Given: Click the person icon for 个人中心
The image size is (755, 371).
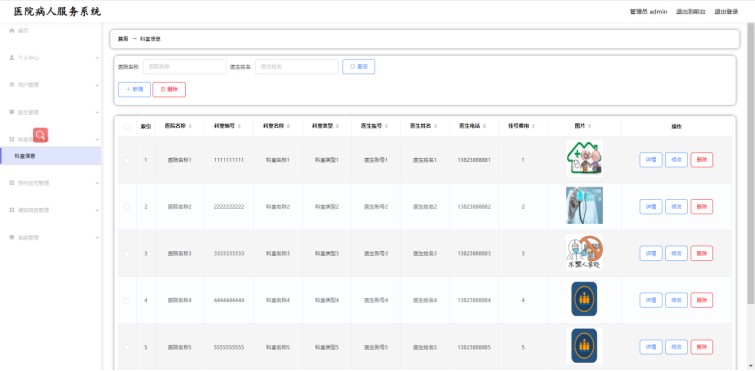Looking at the screenshot, I should pyautogui.click(x=12, y=57).
